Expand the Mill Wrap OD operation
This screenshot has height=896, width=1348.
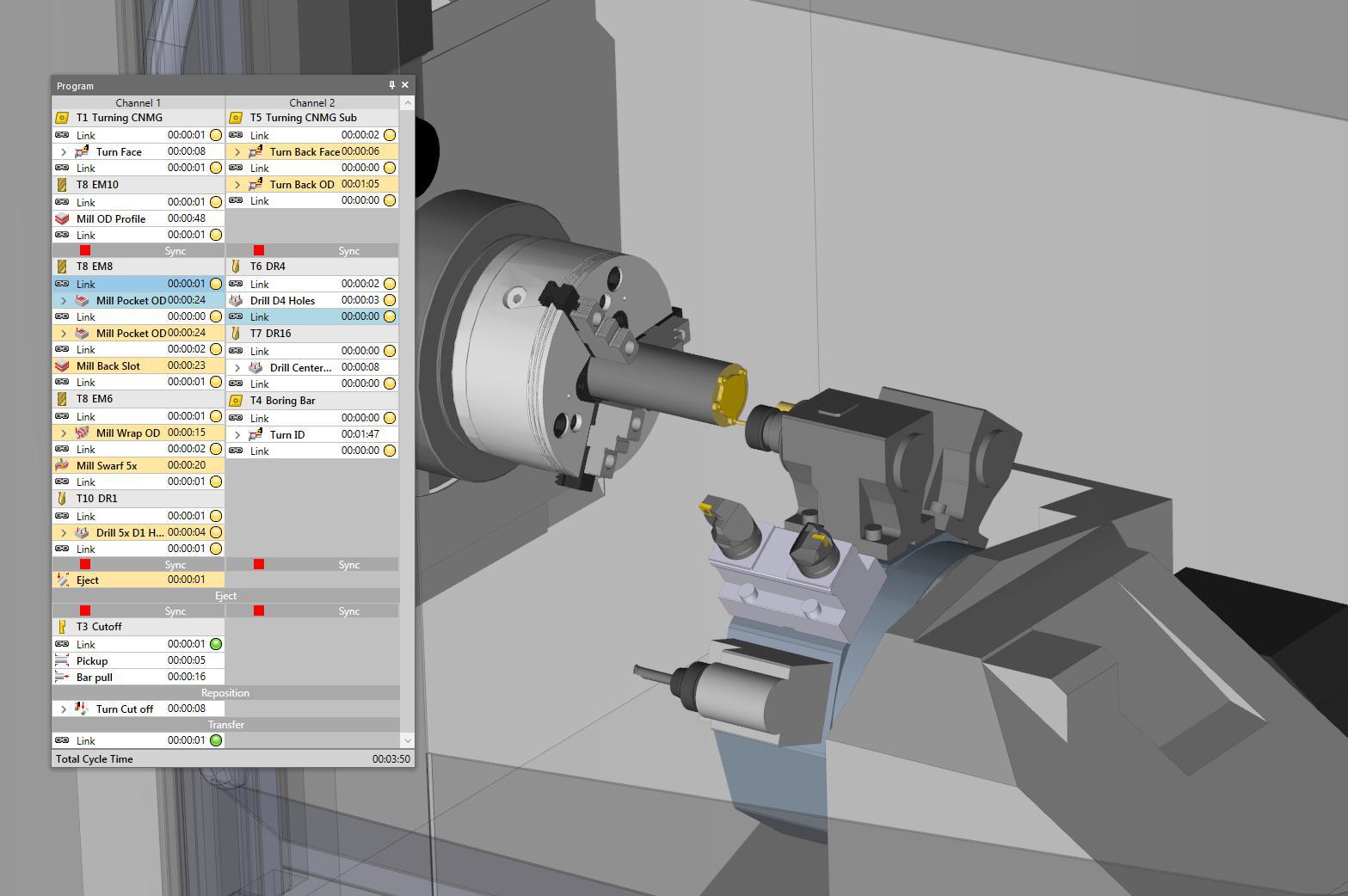point(64,433)
